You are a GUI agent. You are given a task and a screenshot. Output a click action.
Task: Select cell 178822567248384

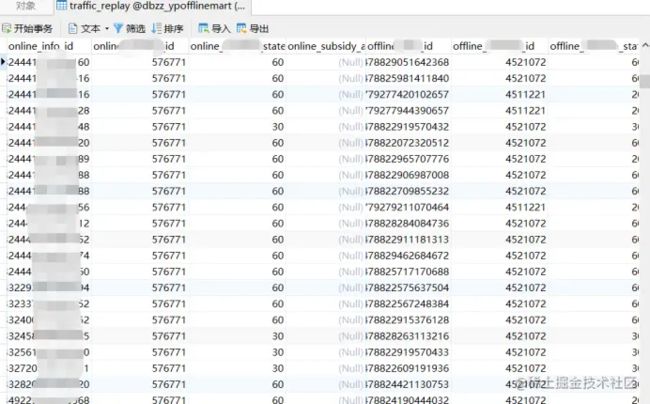tap(407, 304)
